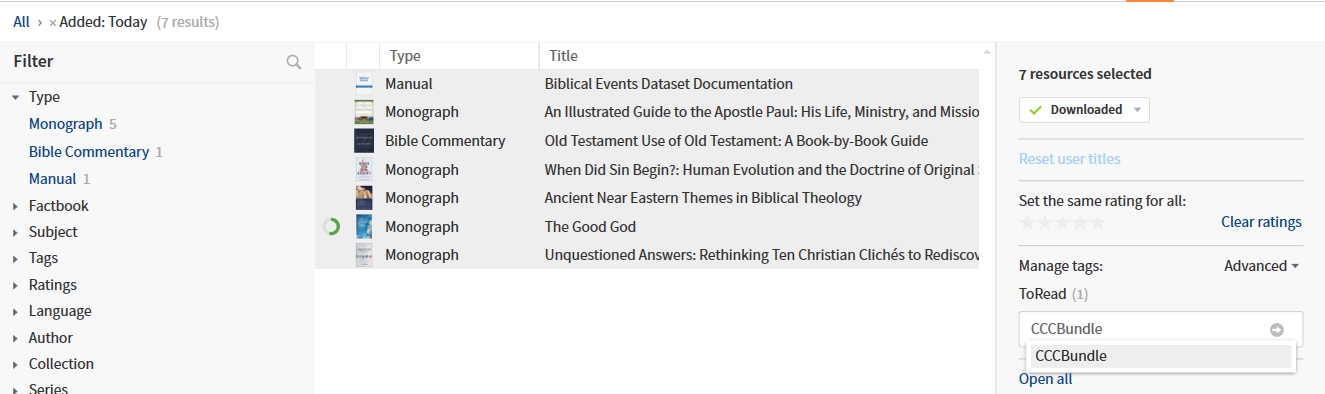
Task: Collapse the Type filter section
Action: pos(16,98)
